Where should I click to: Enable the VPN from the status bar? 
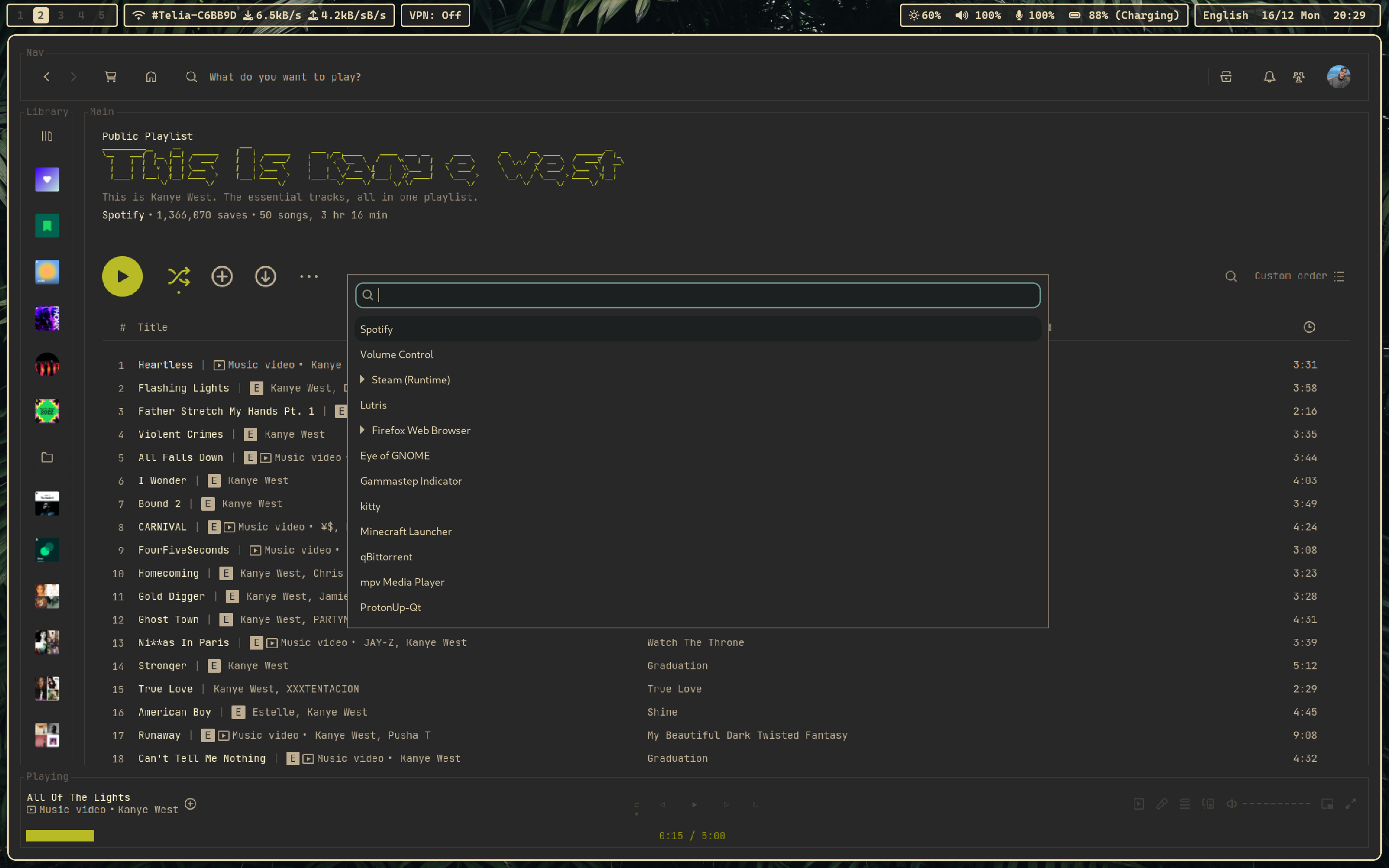click(x=435, y=15)
